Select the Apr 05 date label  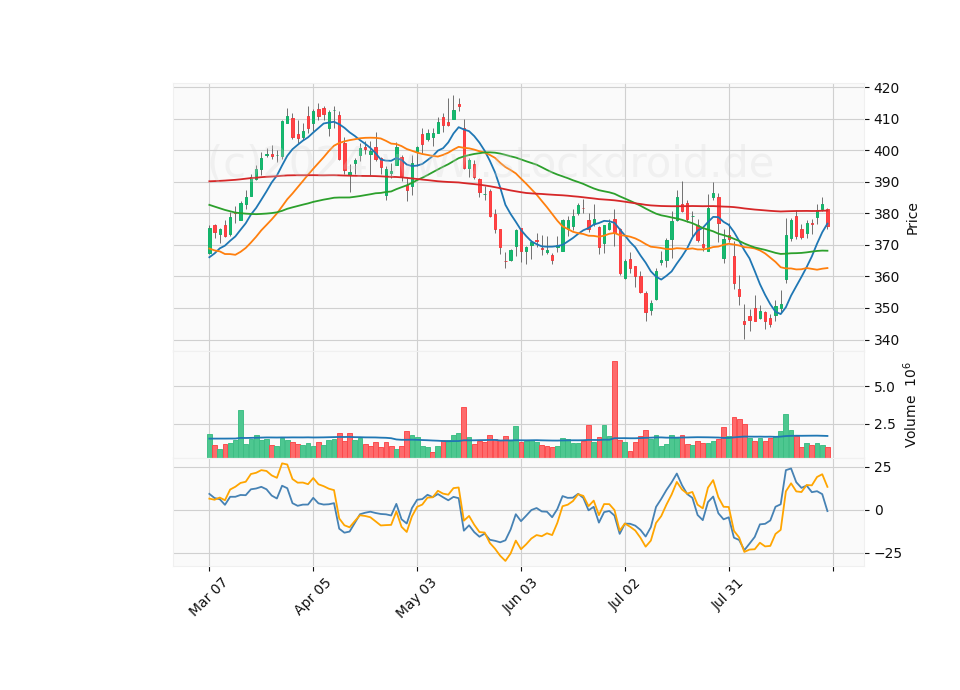coord(312,596)
